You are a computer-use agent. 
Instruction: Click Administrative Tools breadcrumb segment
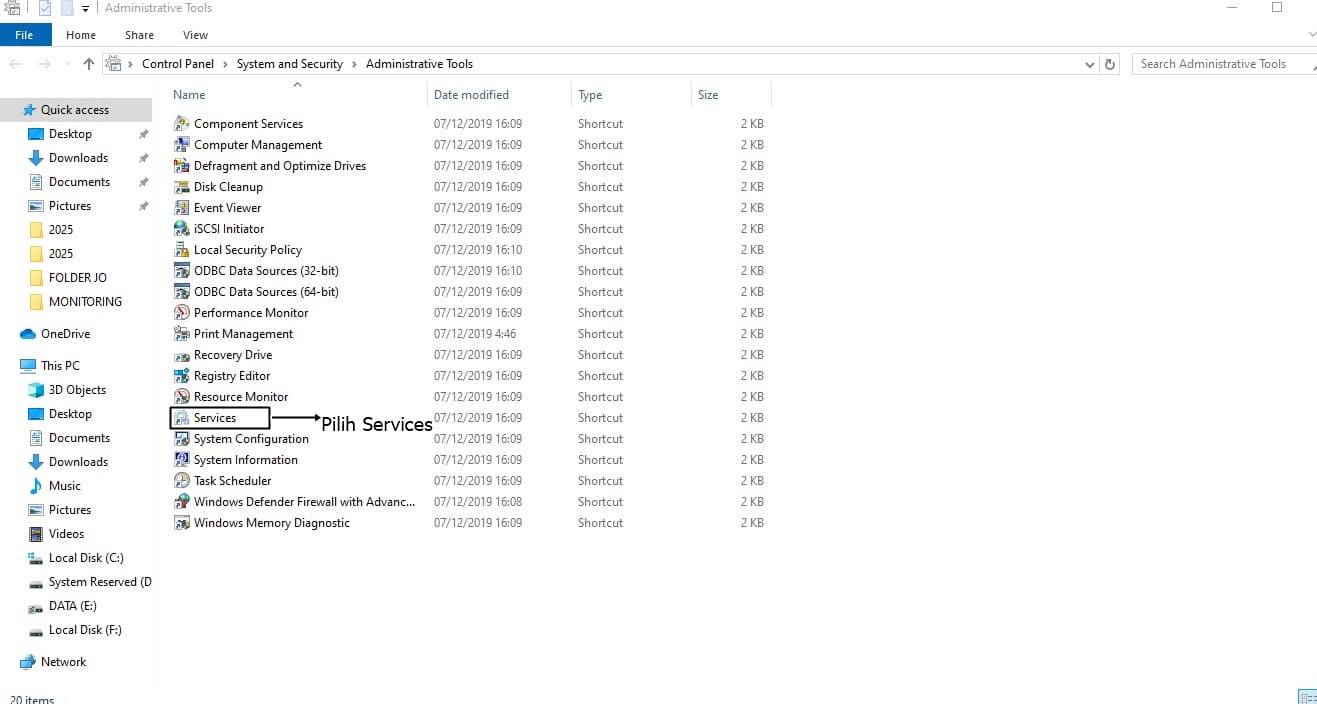tap(419, 63)
